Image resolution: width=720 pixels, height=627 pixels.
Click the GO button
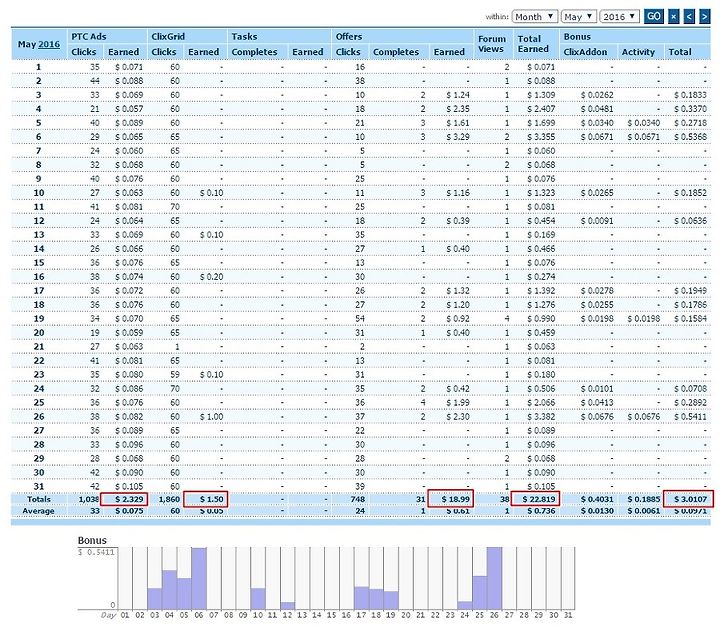[x=653, y=17]
